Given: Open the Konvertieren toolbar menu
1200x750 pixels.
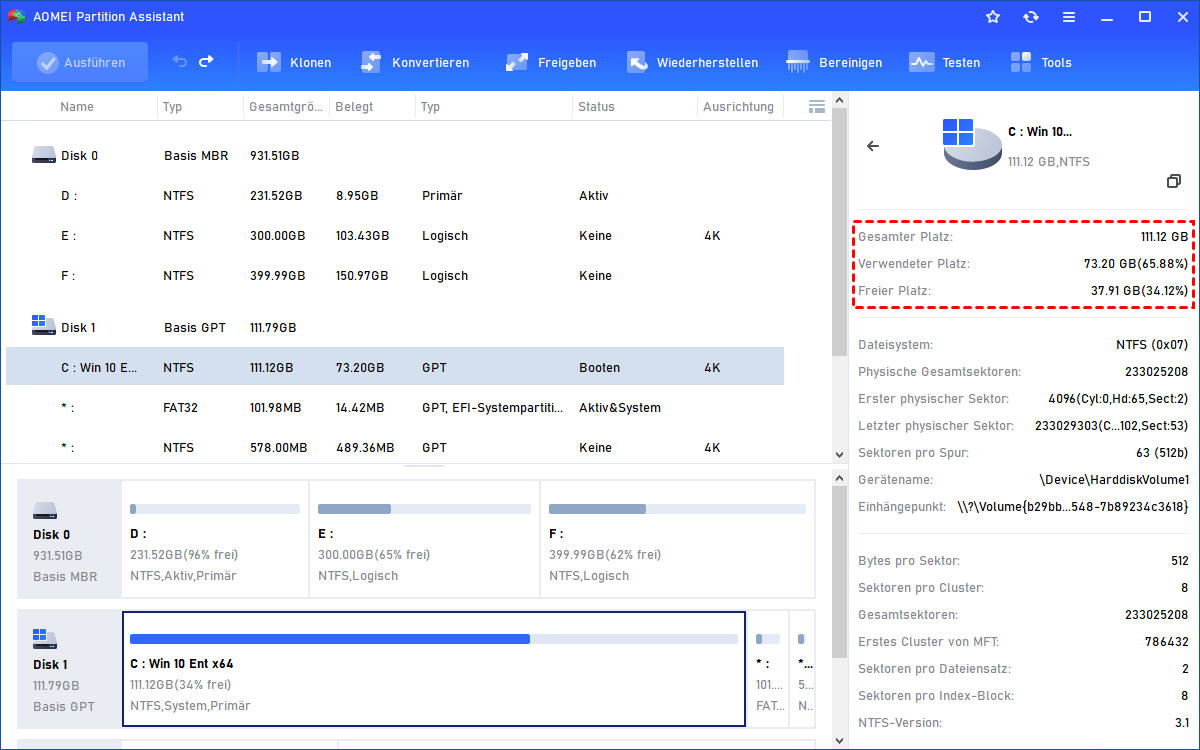Looking at the screenshot, I should tap(414, 62).
